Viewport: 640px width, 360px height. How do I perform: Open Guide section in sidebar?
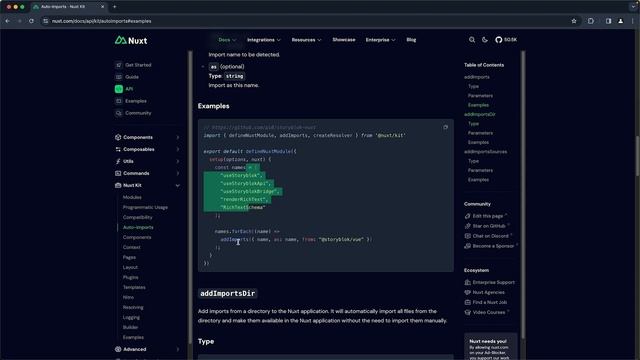click(x=127, y=77)
